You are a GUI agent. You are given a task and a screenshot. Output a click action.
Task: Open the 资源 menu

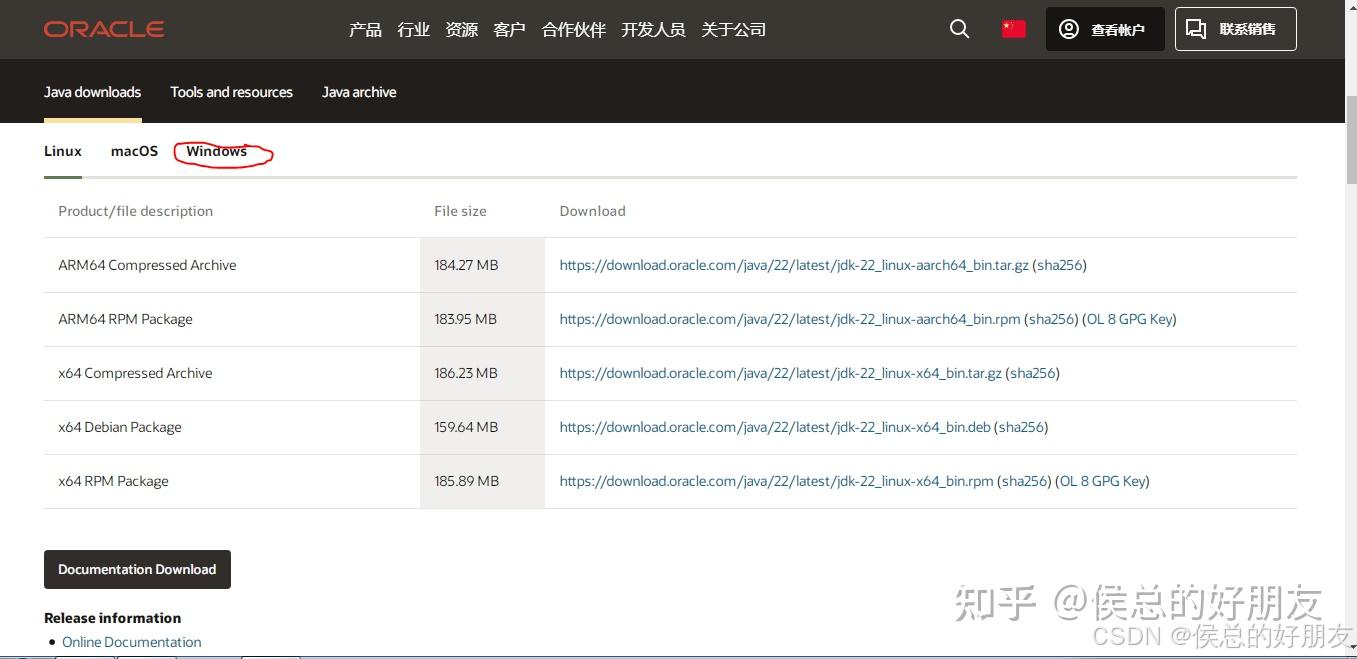tap(461, 30)
